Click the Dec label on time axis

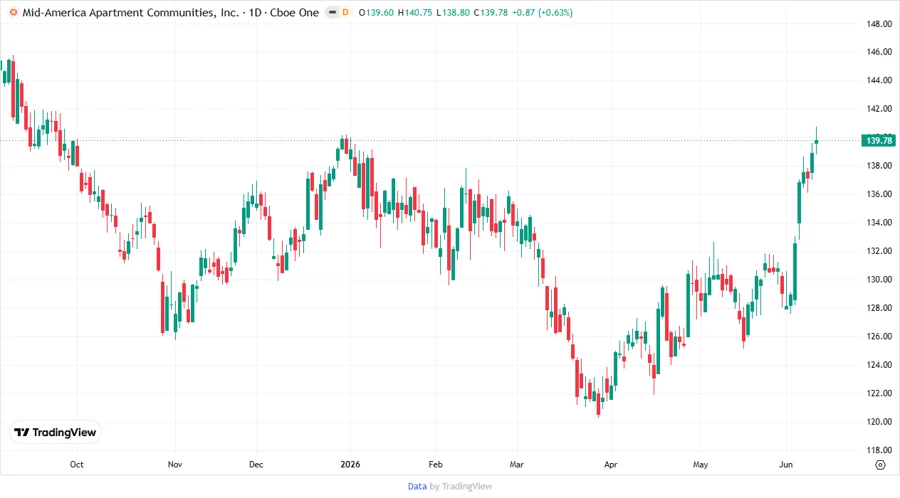pos(256,464)
